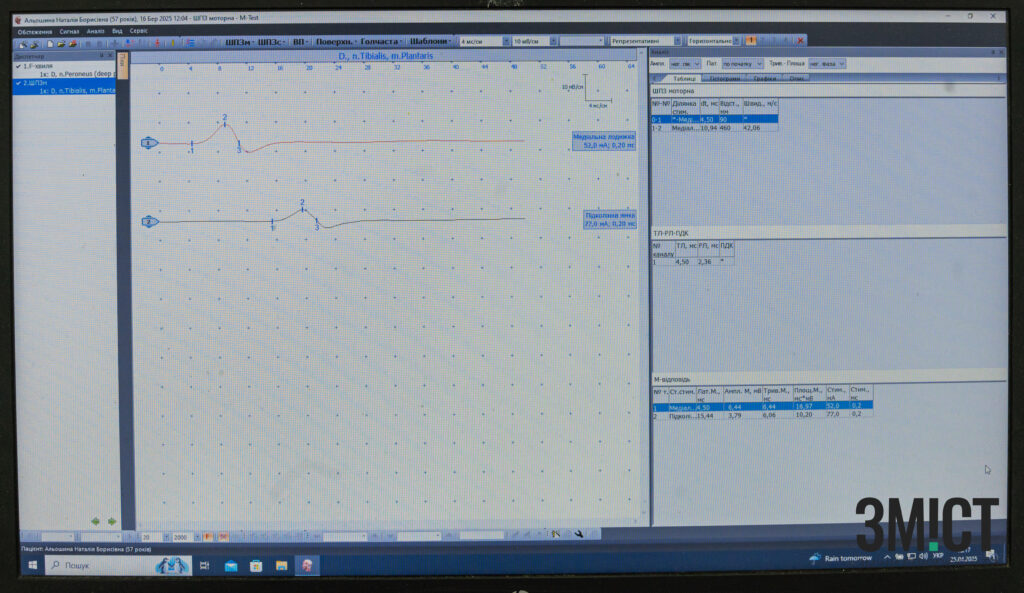Select the Медіальна M-response table row
This screenshot has height=593, width=1024.
click(x=760, y=406)
